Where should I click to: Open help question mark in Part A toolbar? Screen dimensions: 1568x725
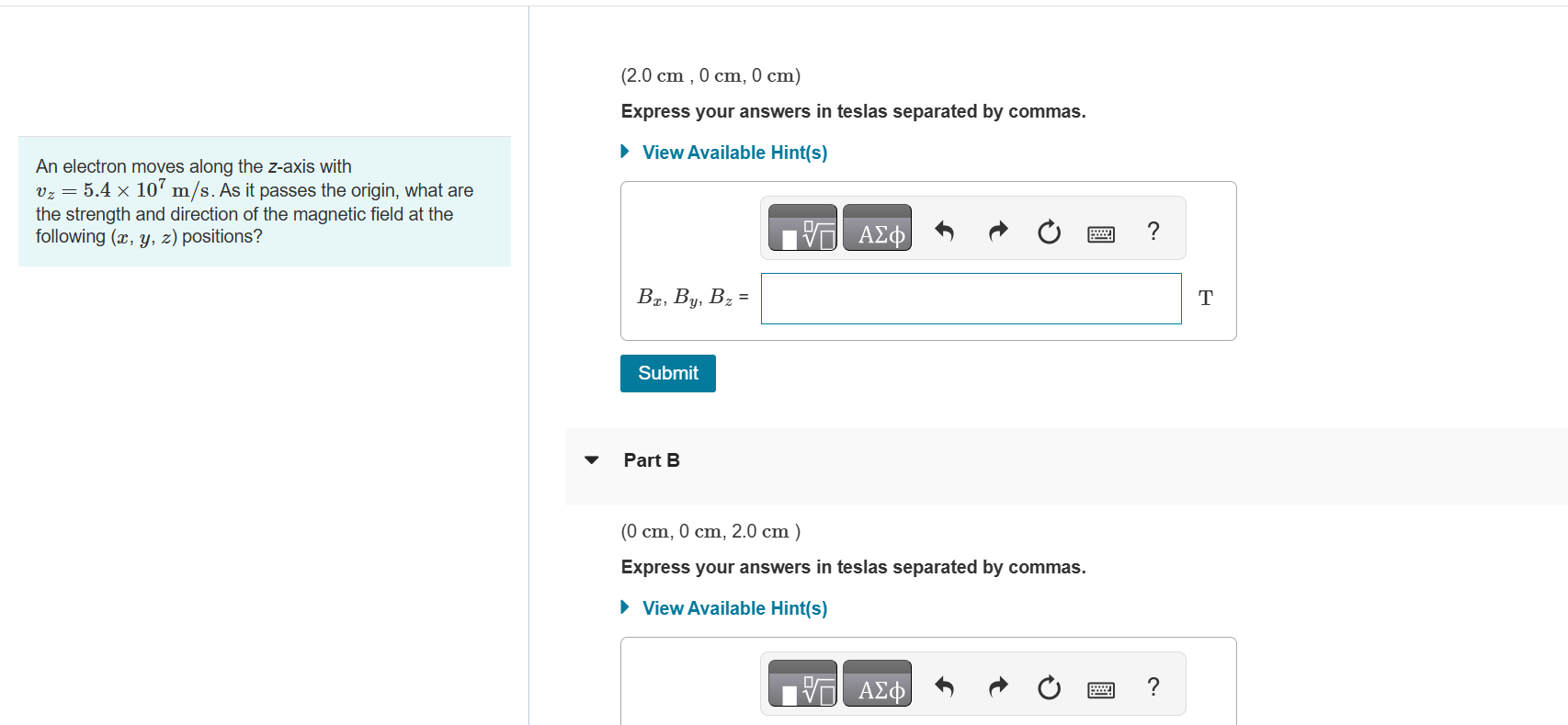(x=1153, y=231)
